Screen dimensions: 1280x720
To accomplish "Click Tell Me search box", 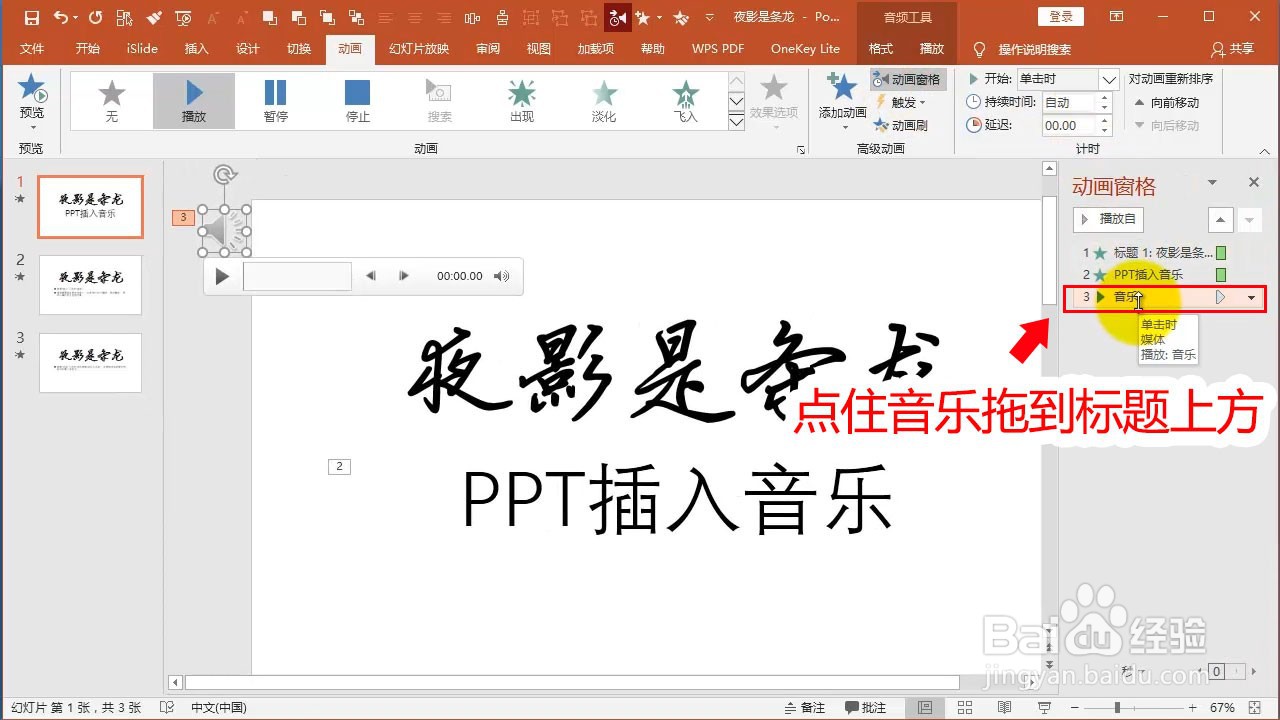I will pyautogui.click(x=1034, y=49).
